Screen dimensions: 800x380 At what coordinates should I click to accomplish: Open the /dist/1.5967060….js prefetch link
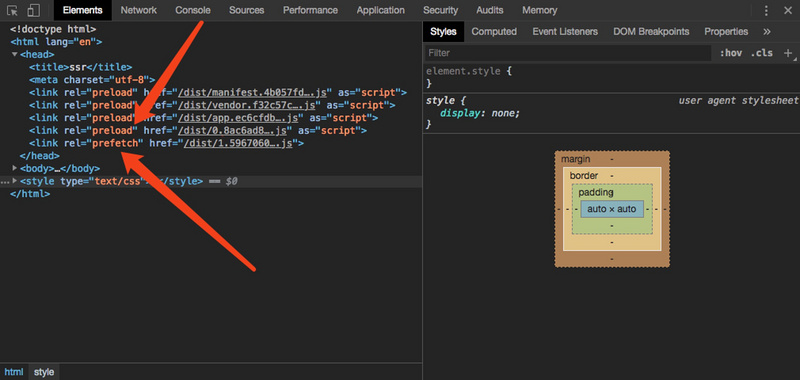(237, 143)
